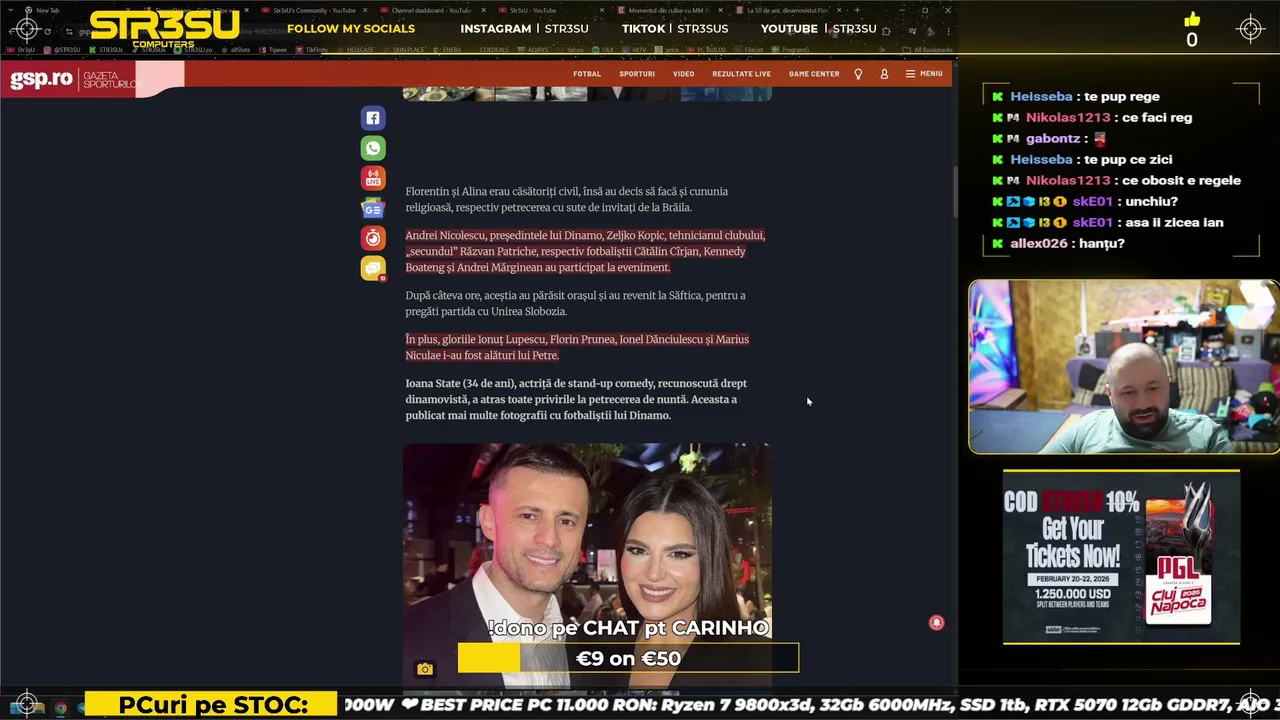Click the PGL Cluj-Napoca tickets ad banner
Screen dimensions: 1280x720
click(1121, 557)
